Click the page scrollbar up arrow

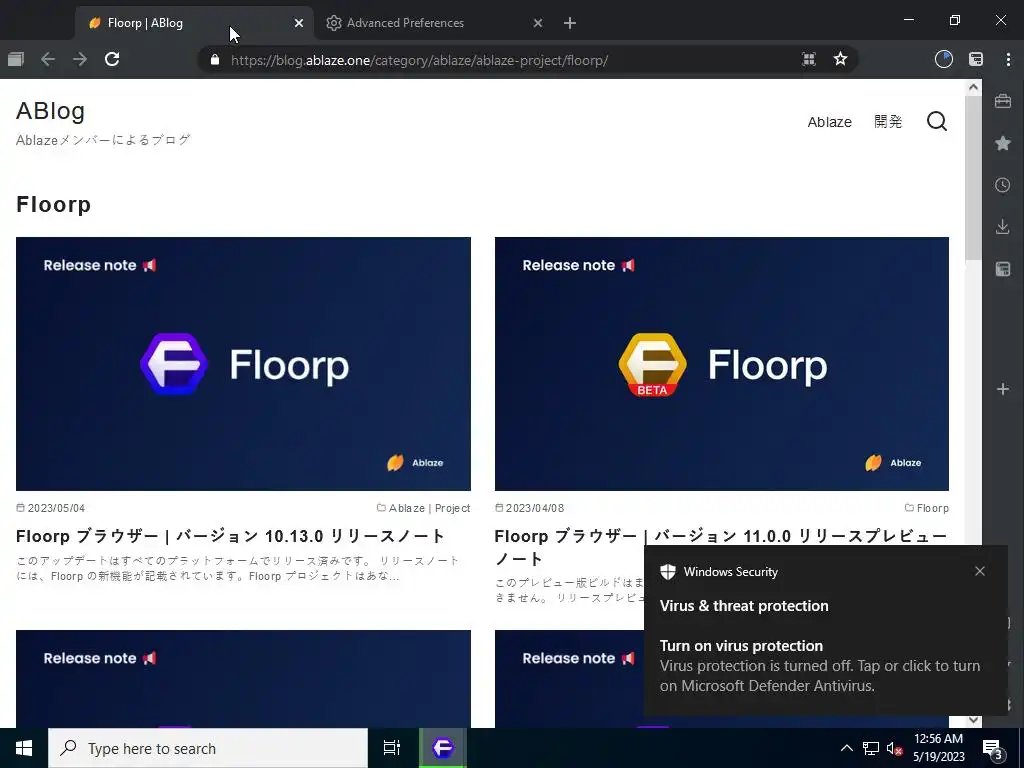(973, 87)
